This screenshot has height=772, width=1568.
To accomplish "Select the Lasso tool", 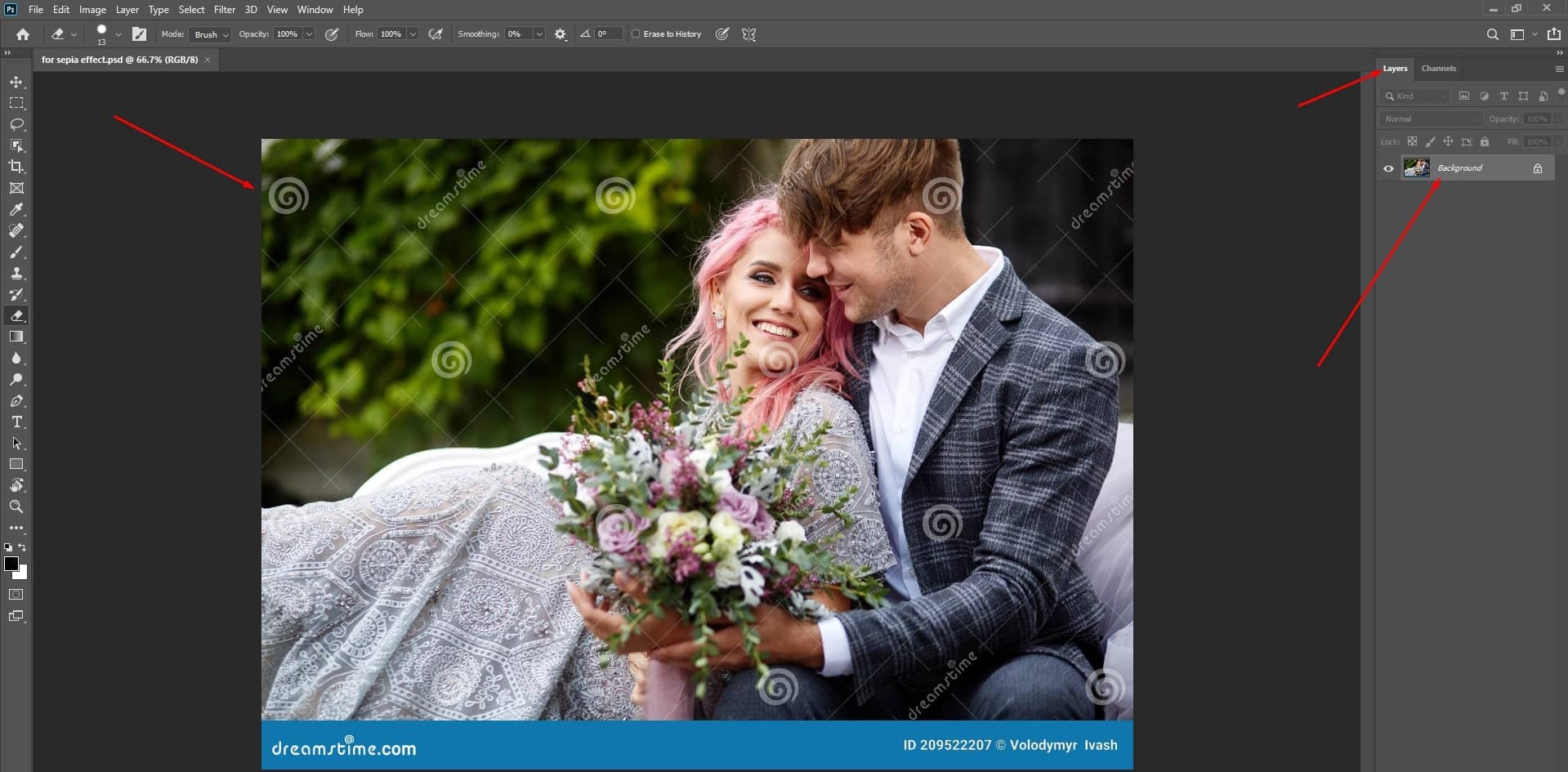I will pyautogui.click(x=16, y=124).
